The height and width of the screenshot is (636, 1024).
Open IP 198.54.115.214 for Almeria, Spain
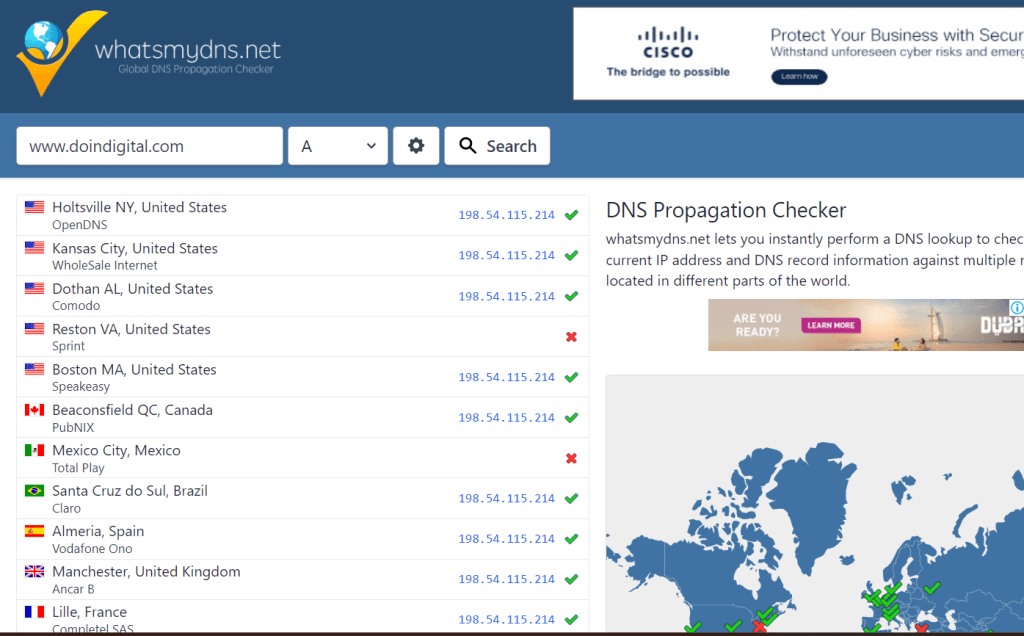point(506,539)
